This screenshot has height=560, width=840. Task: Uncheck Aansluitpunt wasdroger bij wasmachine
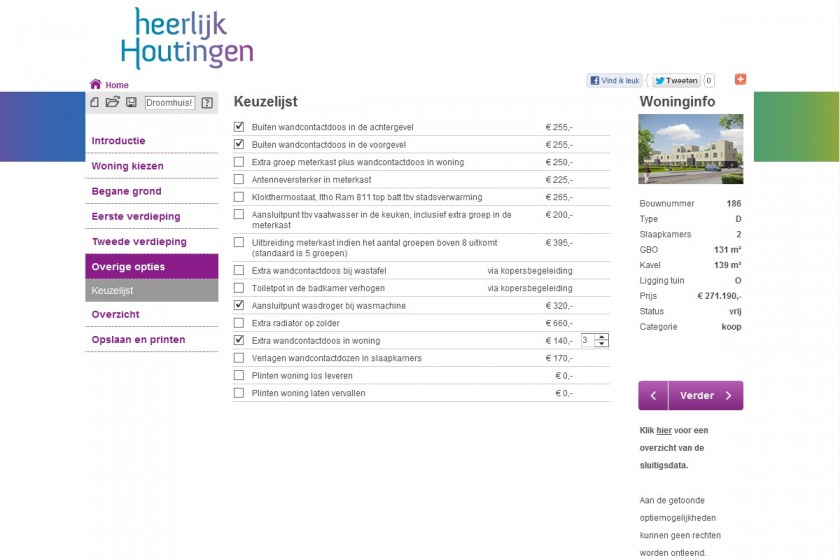point(239,305)
